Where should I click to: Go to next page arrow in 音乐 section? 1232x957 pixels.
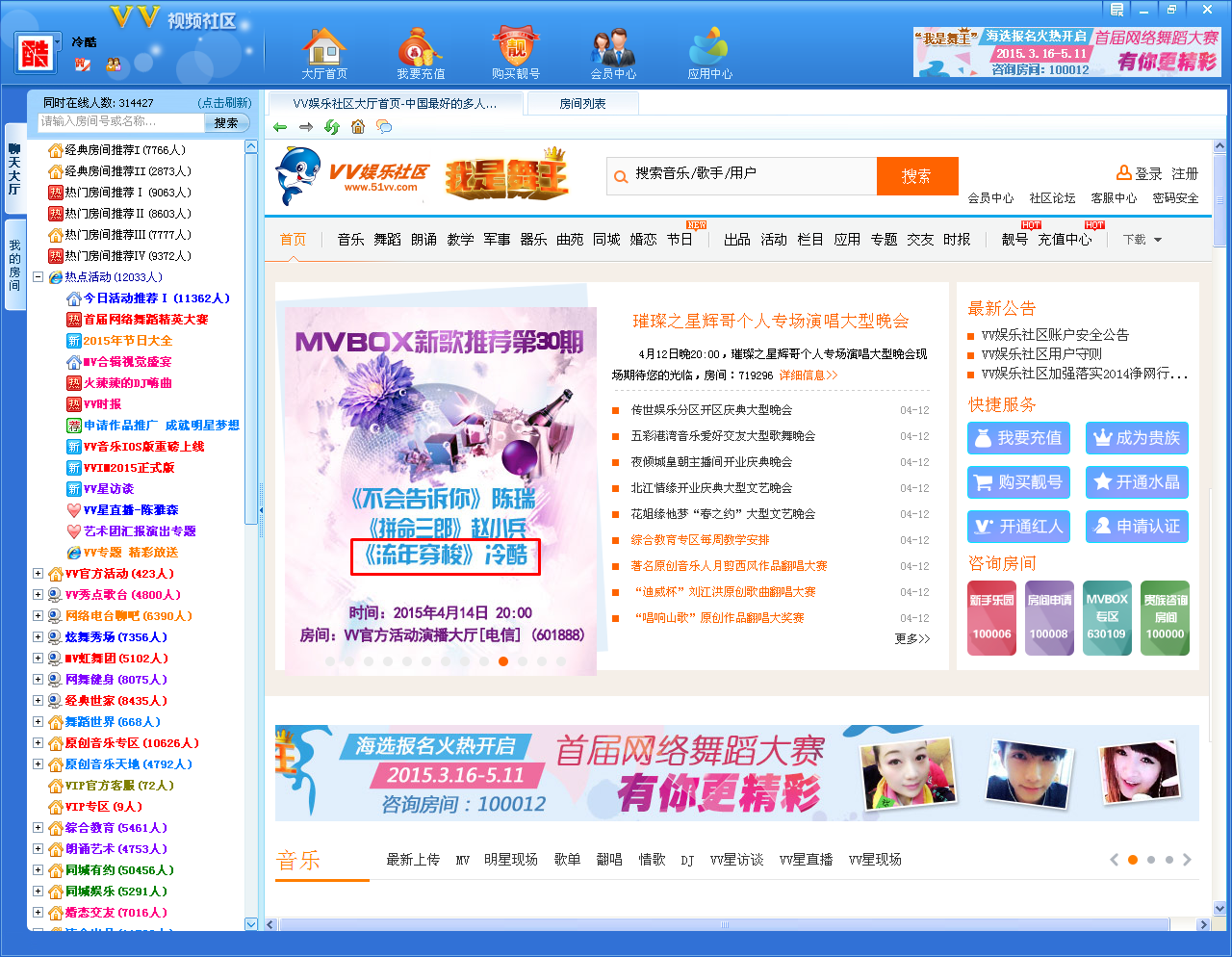(x=1187, y=860)
